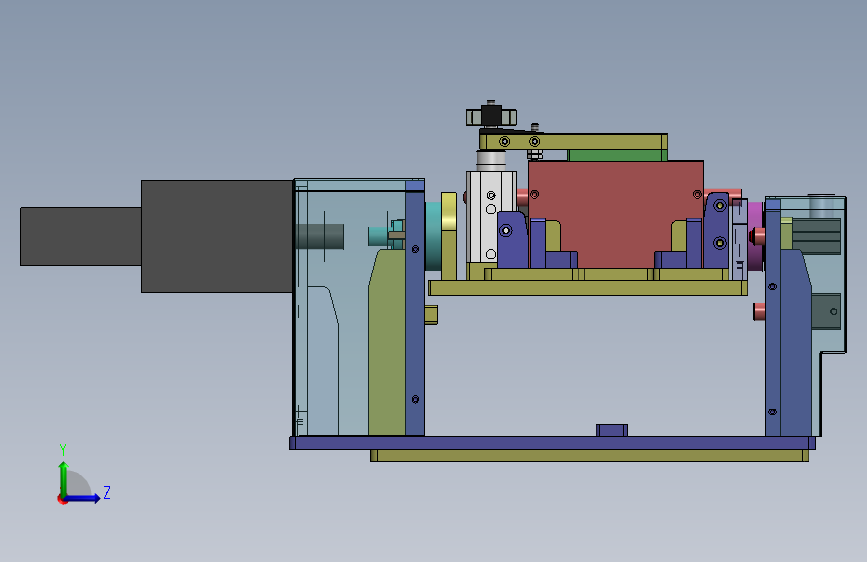Select the small blue block on base plate
The image size is (867, 562).
[612, 430]
